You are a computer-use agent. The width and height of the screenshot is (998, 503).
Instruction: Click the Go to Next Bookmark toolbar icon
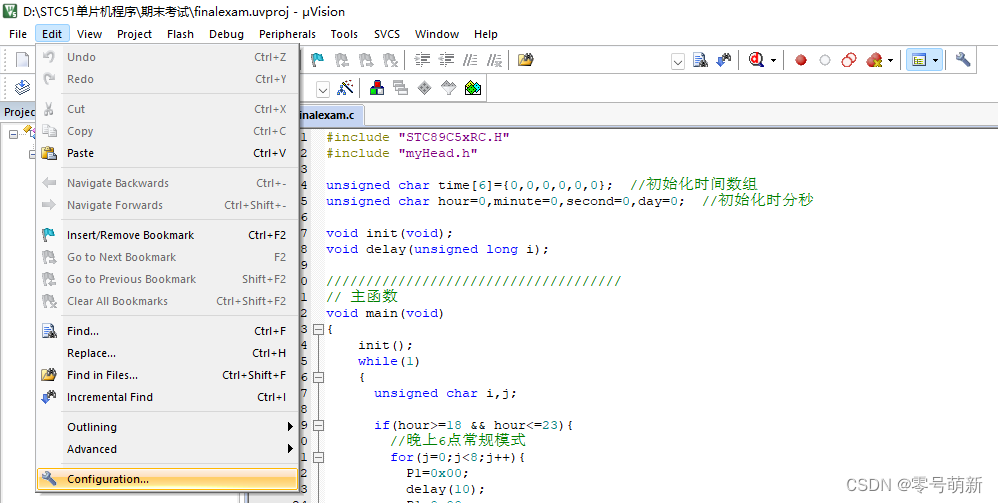pos(365,60)
